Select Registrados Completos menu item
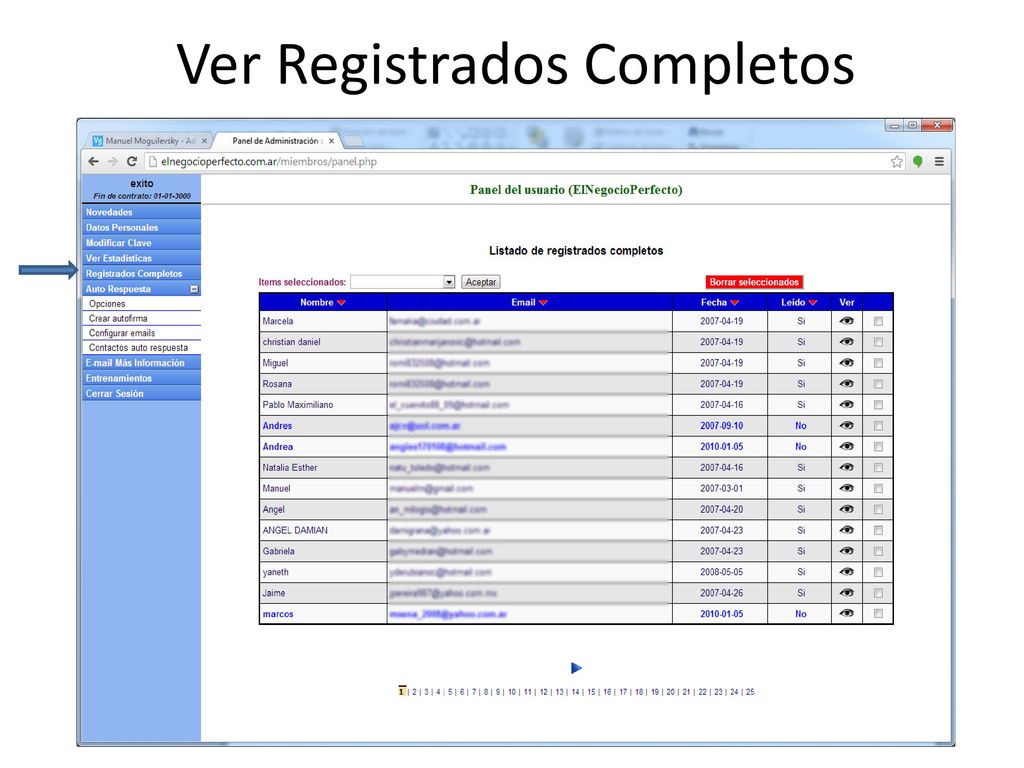 [141, 274]
